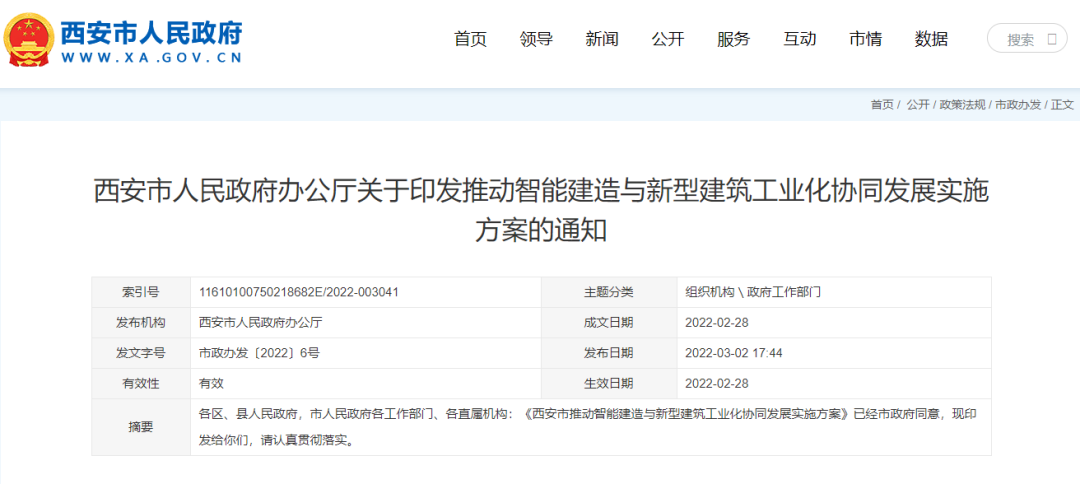Click the 索引号 label cell
1080x484 pixels.
click(141, 292)
